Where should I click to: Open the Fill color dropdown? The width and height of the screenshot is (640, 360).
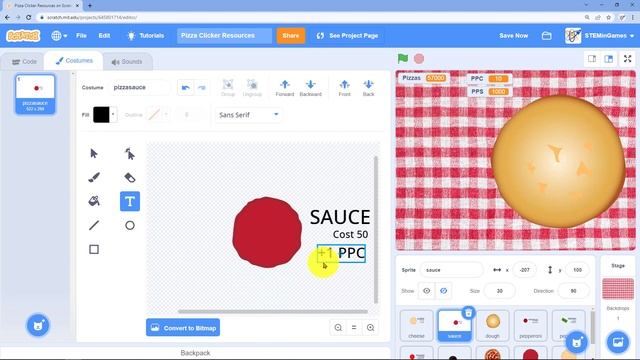click(113, 115)
